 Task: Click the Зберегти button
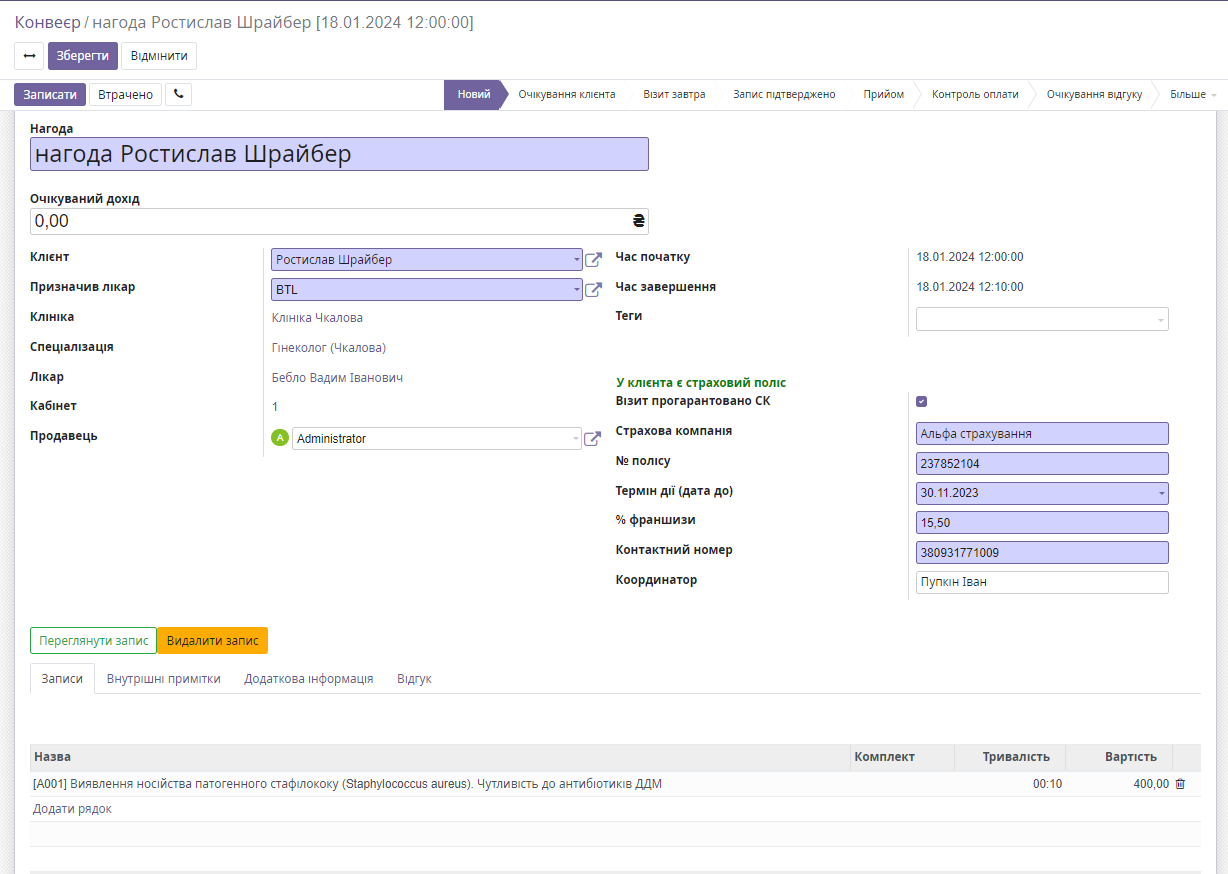point(83,56)
